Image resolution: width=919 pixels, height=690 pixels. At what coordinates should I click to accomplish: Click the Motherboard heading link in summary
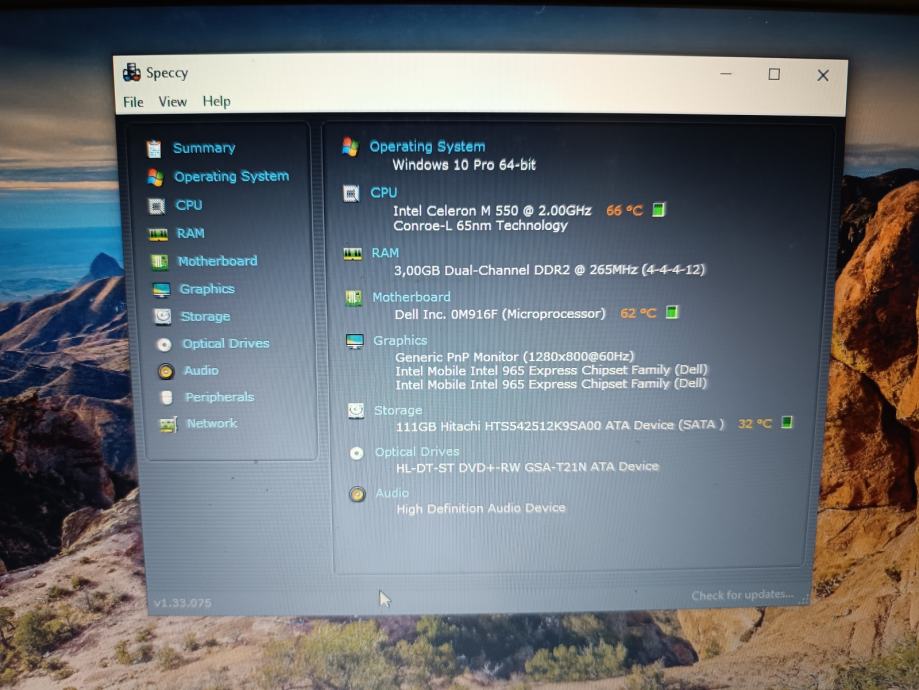(411, 297)
